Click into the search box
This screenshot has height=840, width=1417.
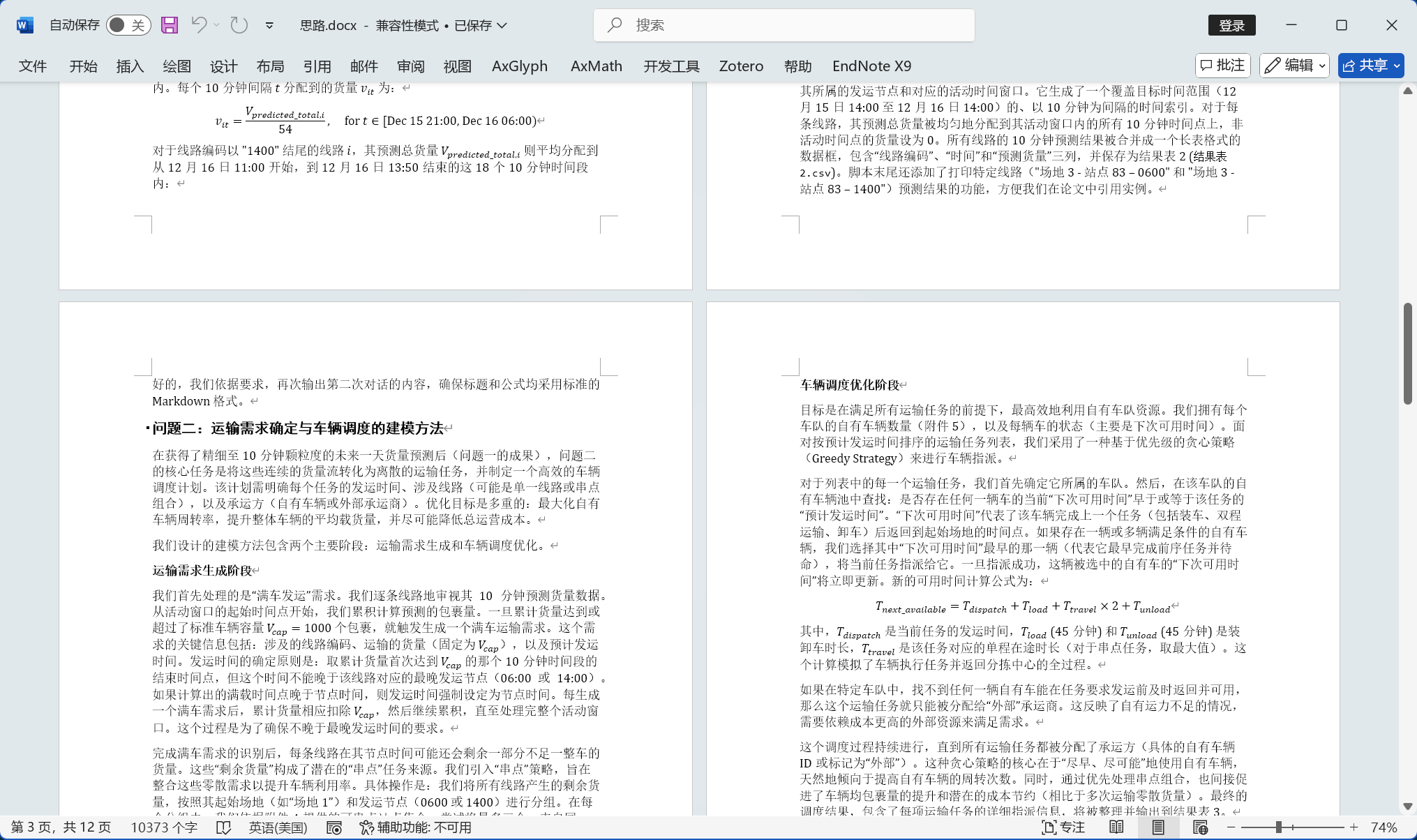coord(784,25)
